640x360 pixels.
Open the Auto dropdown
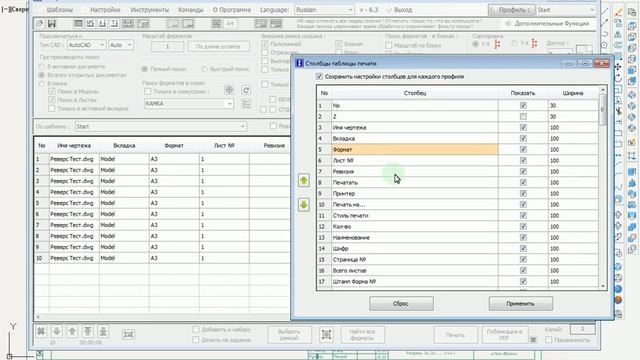(x=121, y=45)
